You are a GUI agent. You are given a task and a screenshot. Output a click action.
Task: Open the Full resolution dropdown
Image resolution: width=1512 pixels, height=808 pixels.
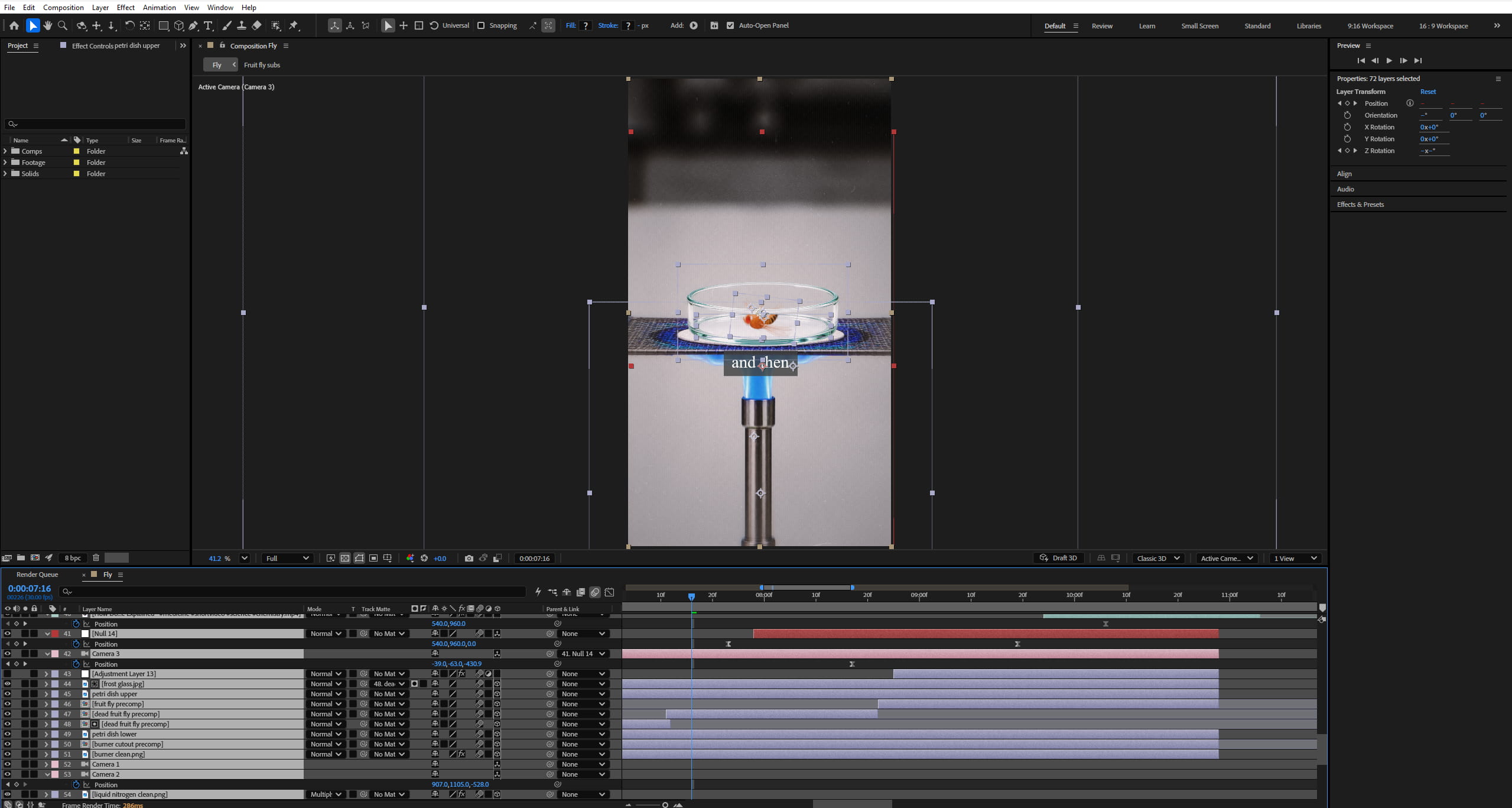pos(288,558)
